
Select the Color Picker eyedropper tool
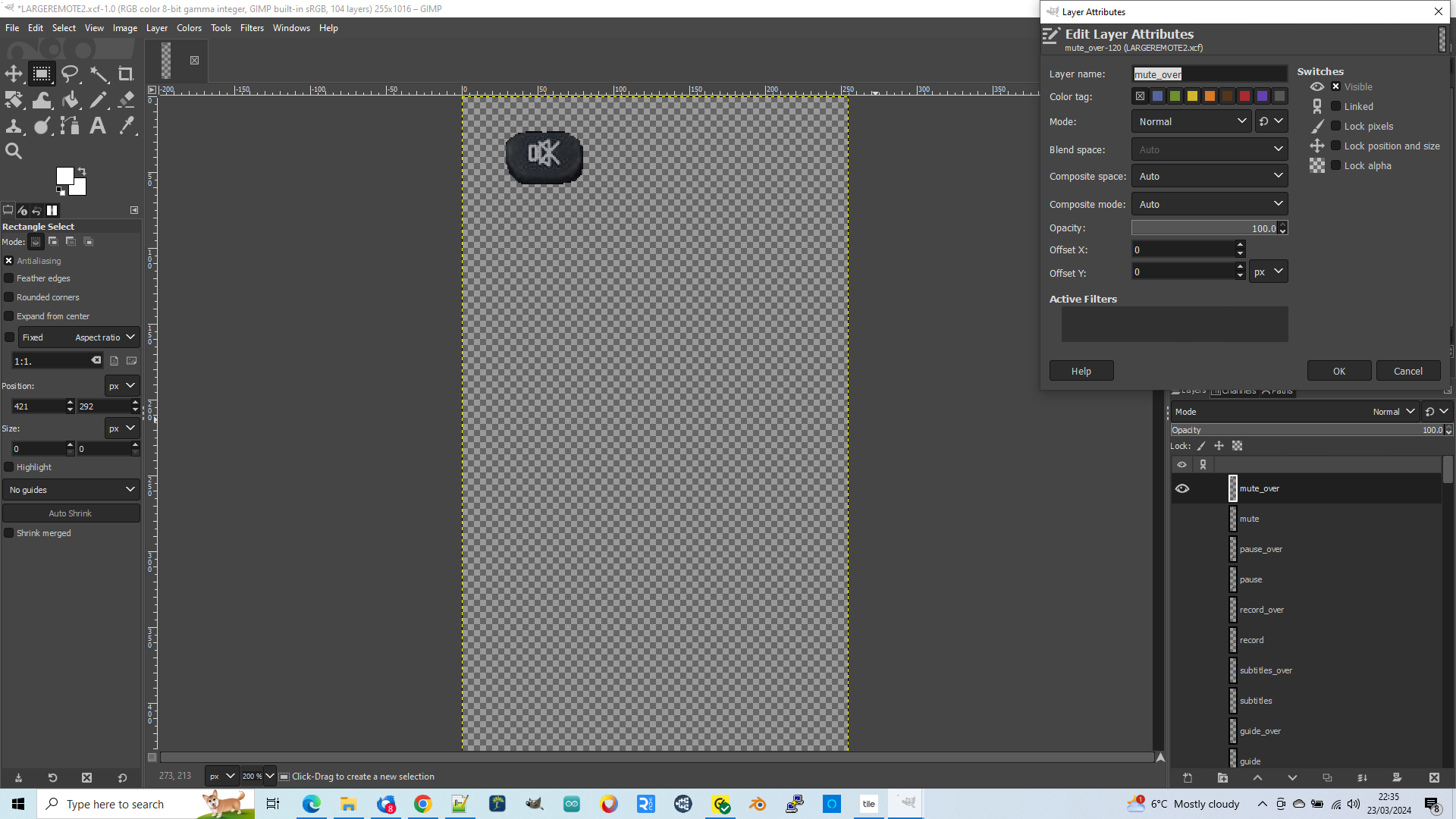126,126
